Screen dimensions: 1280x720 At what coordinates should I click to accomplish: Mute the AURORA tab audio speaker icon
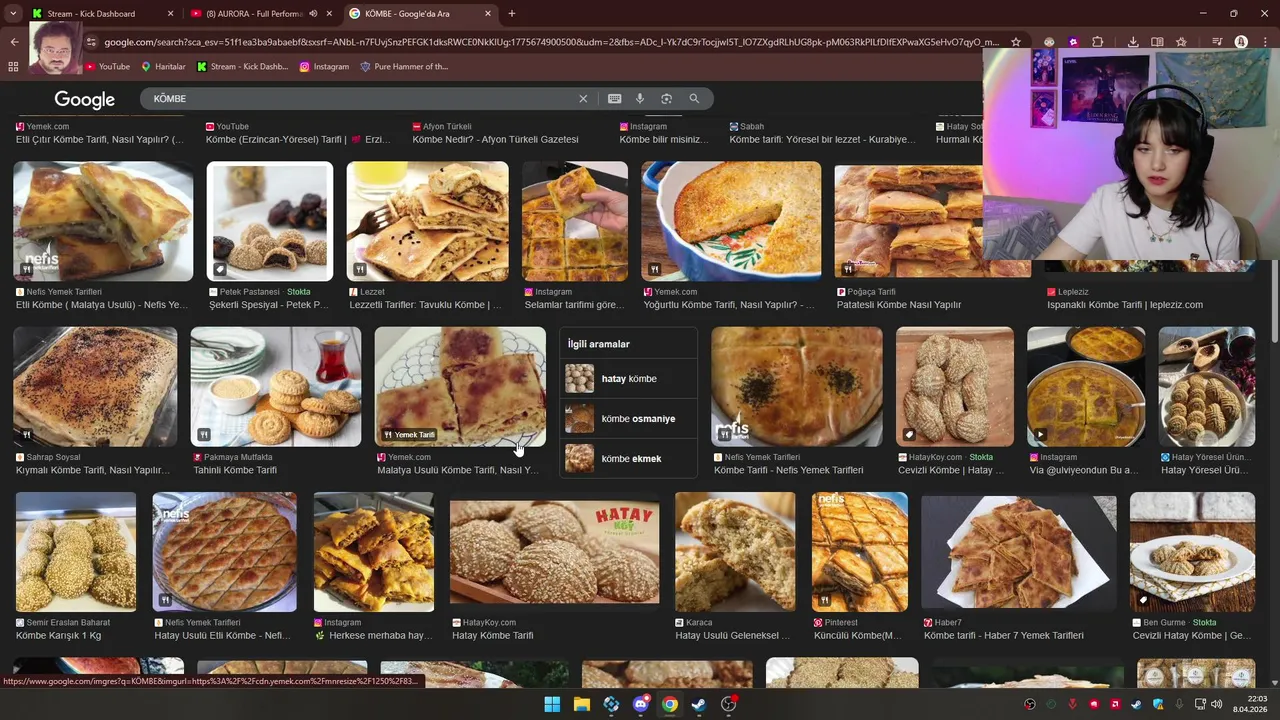pos(313,14)
